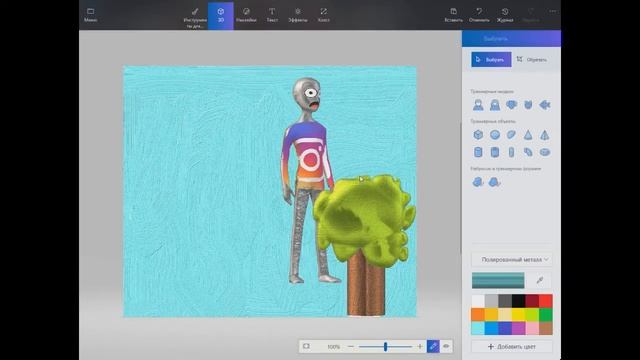
Task: Choose the doughnut 3D object
Action: (x=545, y=152)
